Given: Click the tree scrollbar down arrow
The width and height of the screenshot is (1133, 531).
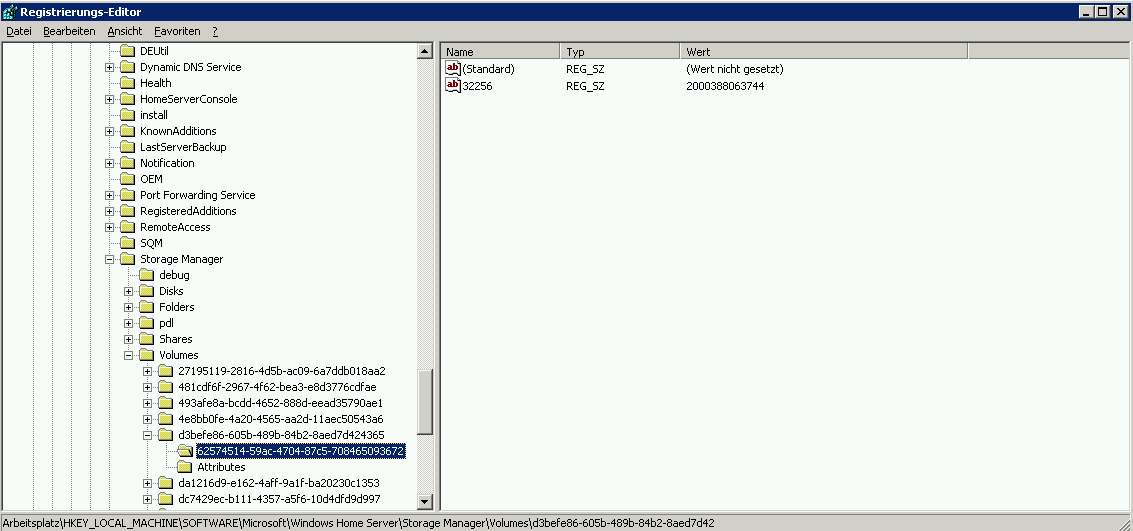Looking at the screenshot, I should (x=425, y=502).
